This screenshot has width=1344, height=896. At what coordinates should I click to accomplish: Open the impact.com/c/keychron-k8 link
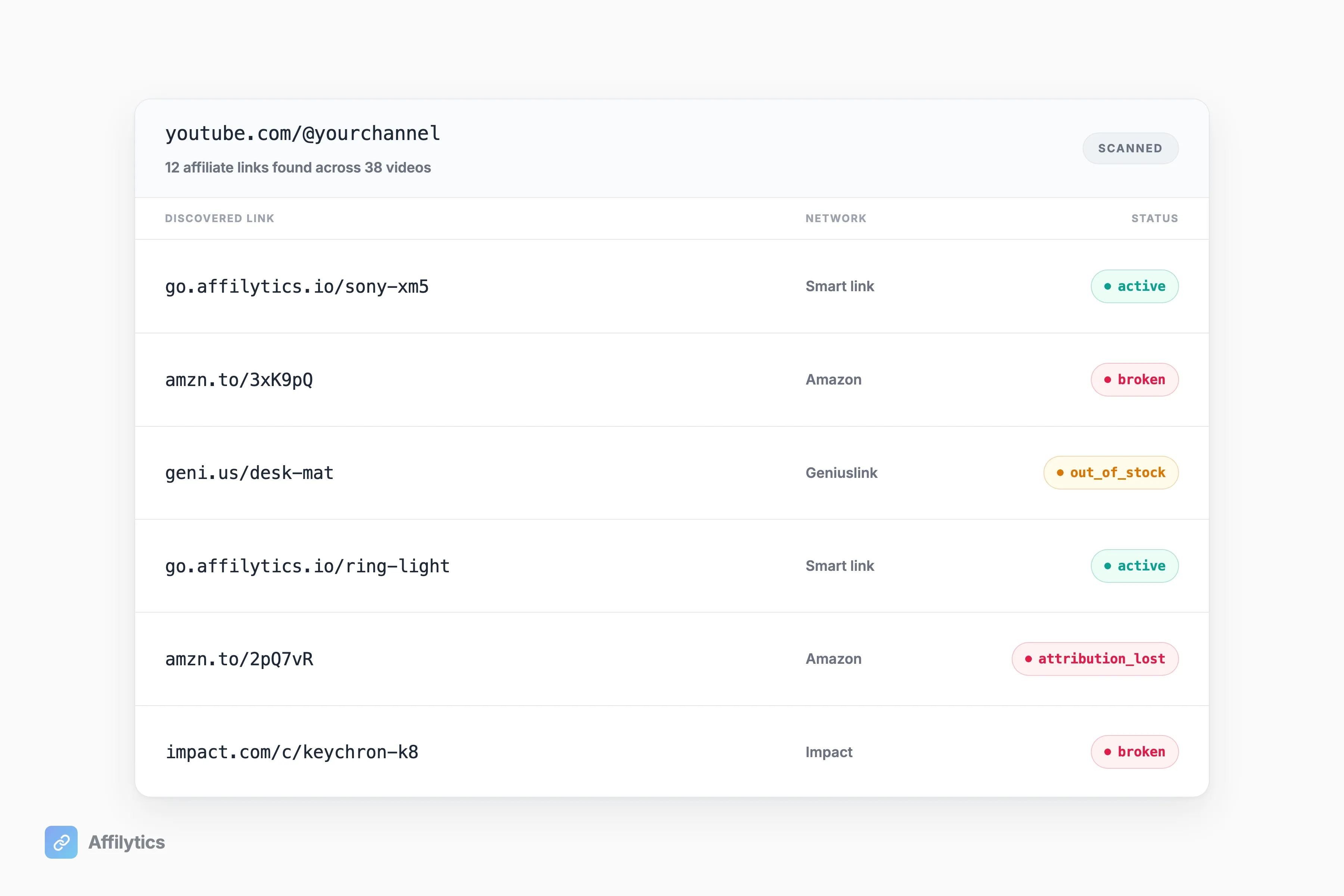coord(292,752)
